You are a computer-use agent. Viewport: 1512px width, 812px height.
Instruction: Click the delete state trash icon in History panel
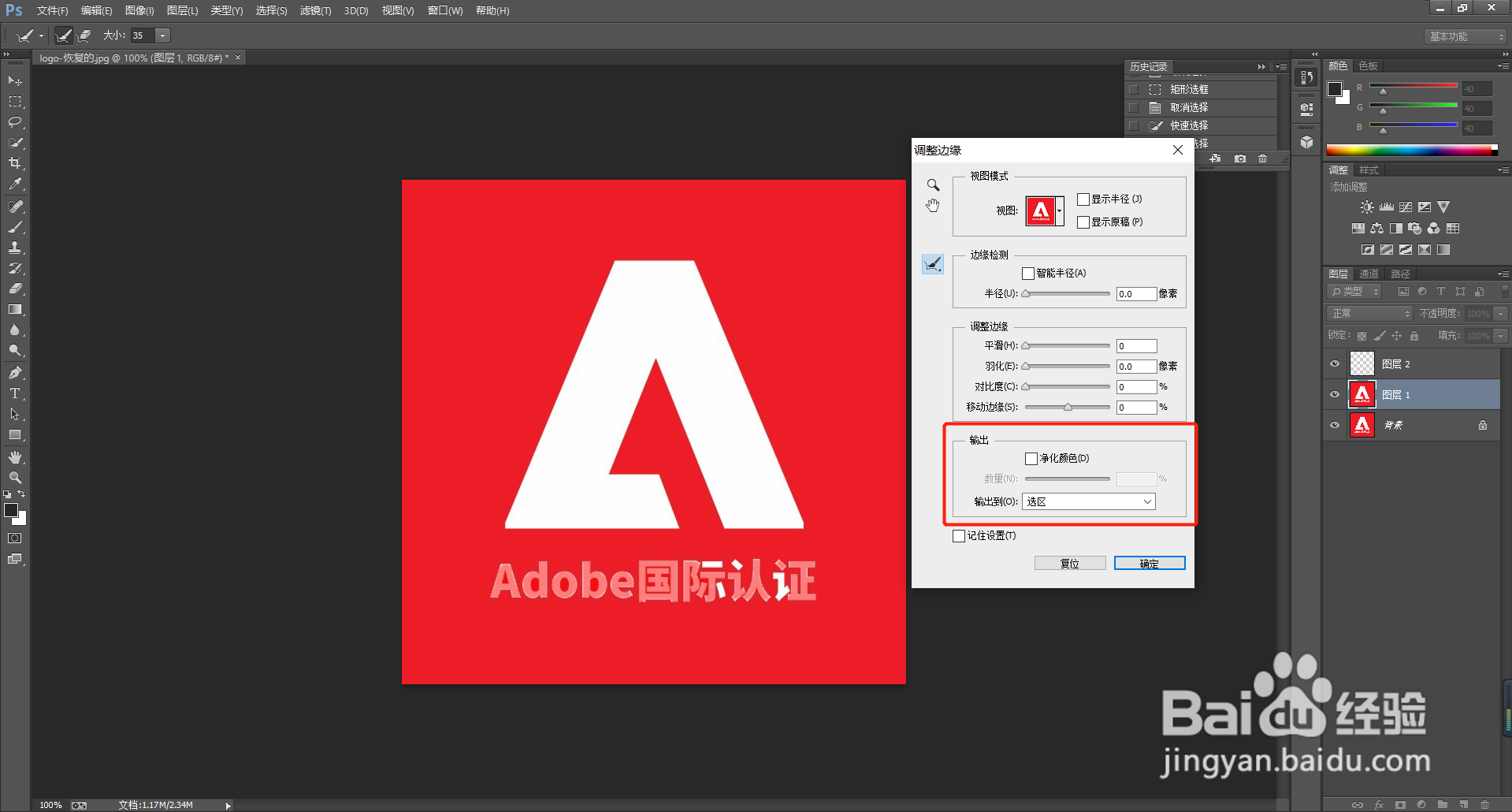1263,158
